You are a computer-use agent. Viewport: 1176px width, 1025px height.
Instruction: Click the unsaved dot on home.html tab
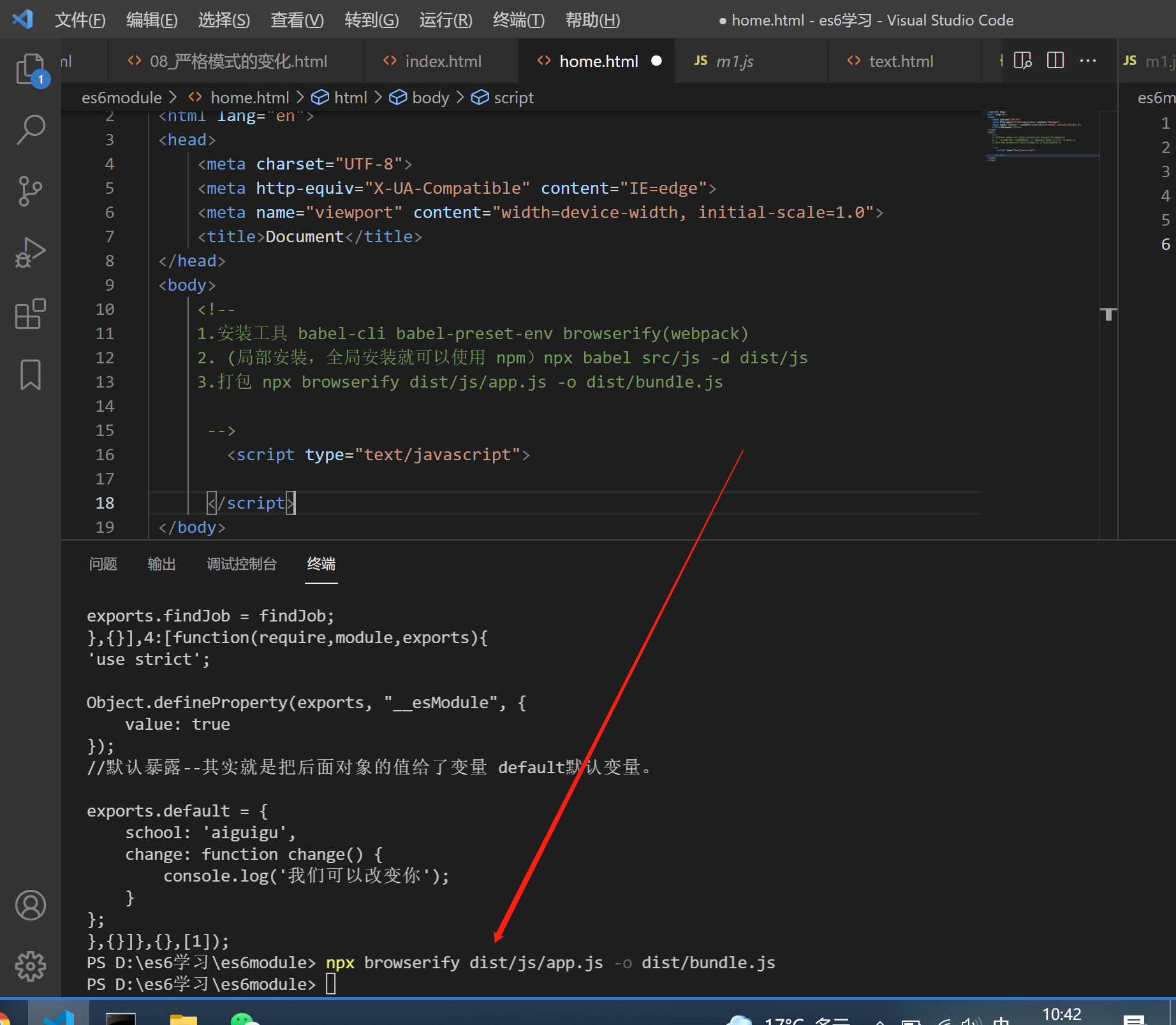(656, 61)
